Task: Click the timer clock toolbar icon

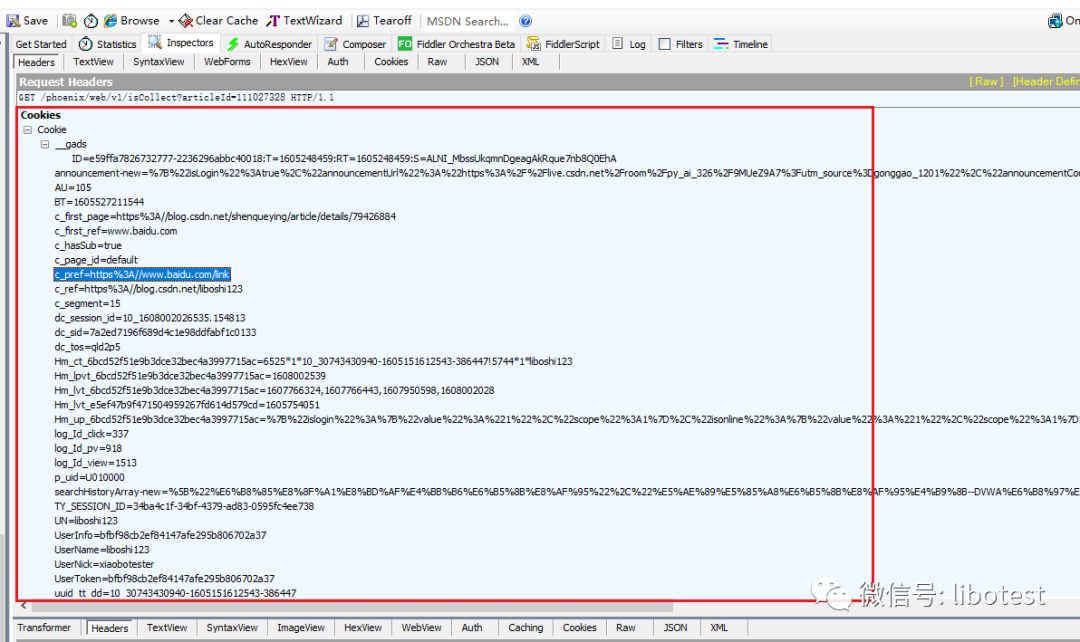Action: 91,21
